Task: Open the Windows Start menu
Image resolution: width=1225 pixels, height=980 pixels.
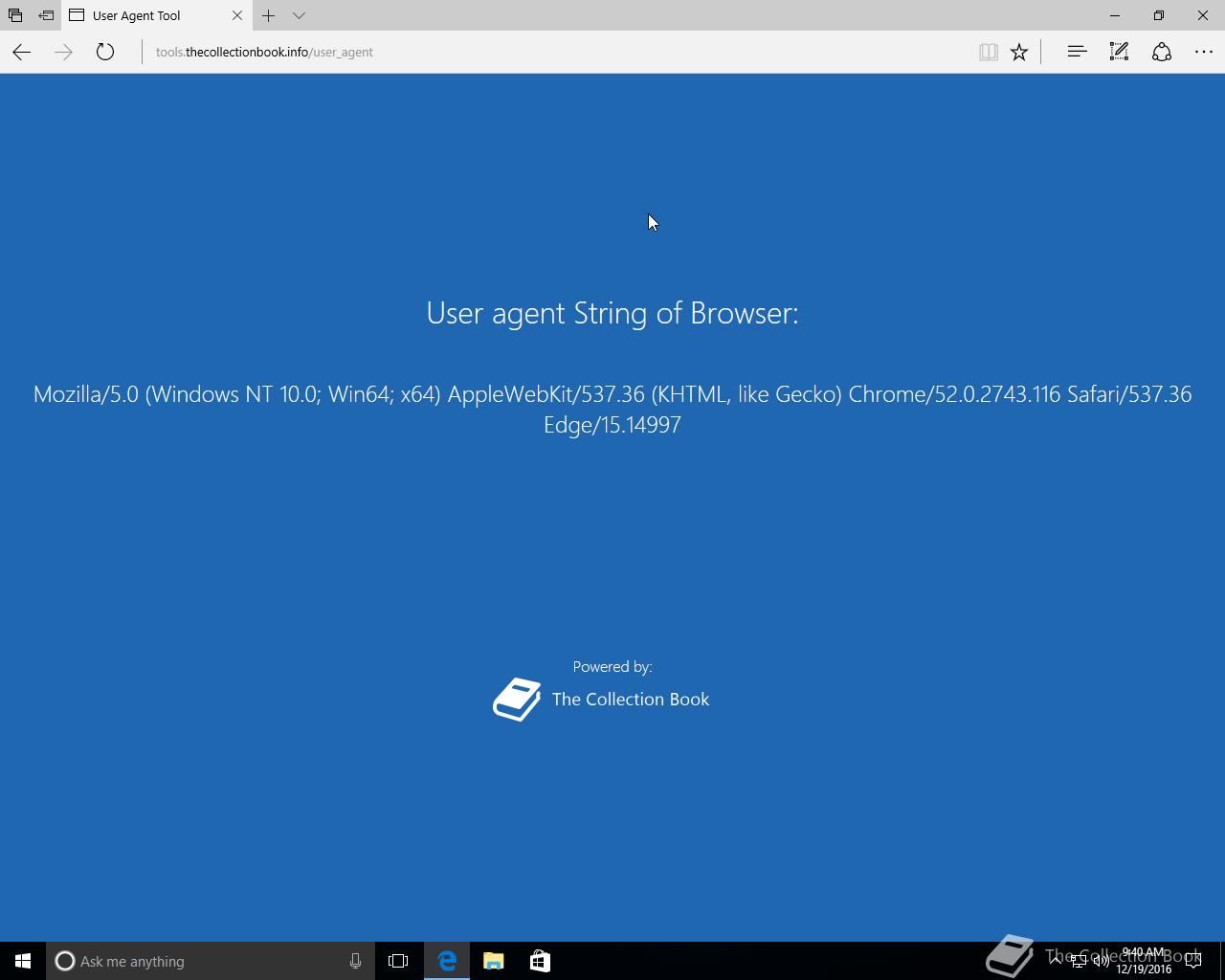Action: pyautogui.click(x=23, y=961)
